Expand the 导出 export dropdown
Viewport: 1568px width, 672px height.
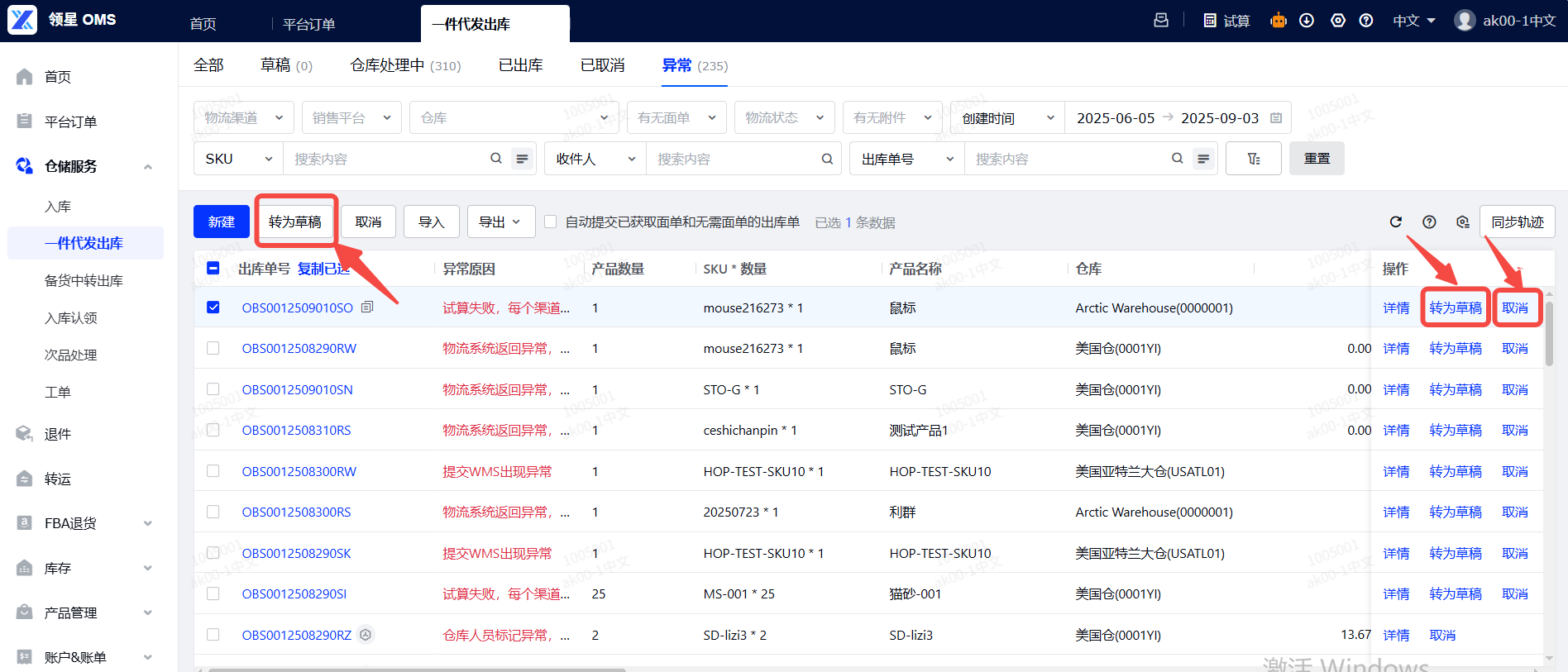pos(500,222)
